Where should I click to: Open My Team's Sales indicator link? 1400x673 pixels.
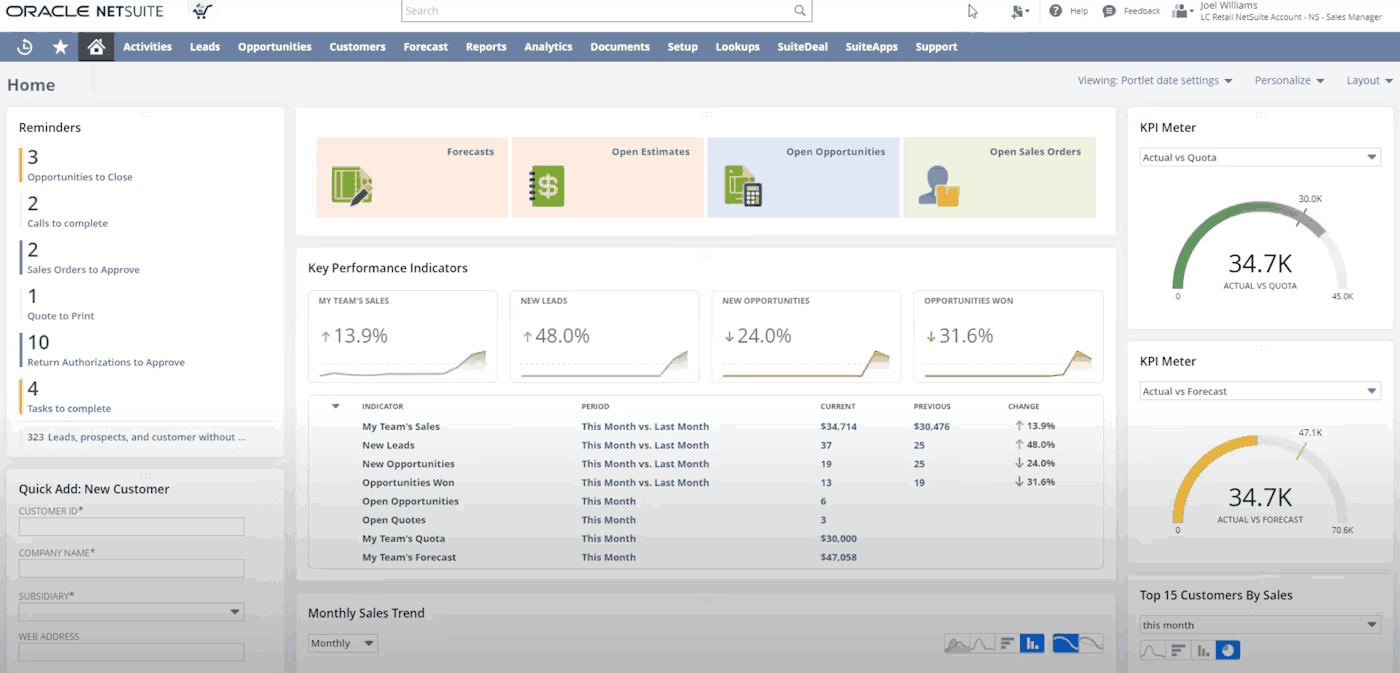[x=400, y=427]
